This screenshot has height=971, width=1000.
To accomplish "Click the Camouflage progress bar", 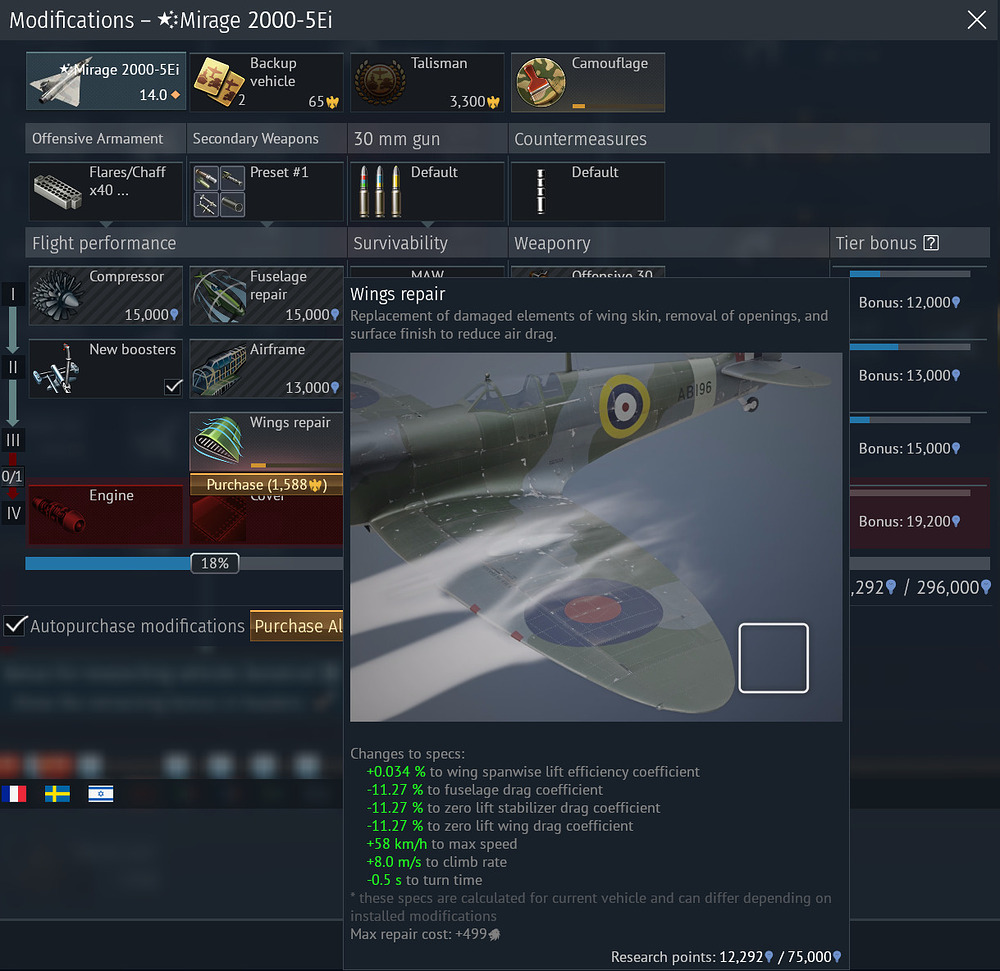I will coord(617,106).
